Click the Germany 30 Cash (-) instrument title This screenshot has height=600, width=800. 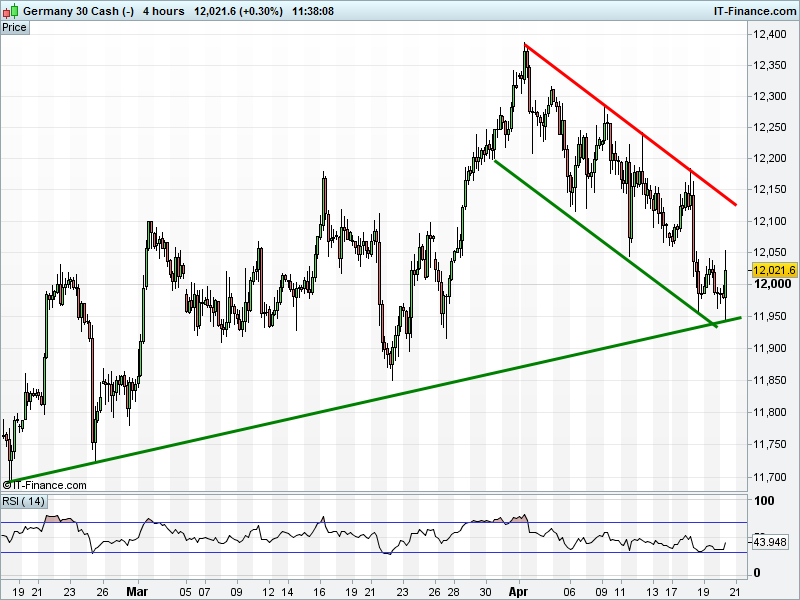point(79,11)
